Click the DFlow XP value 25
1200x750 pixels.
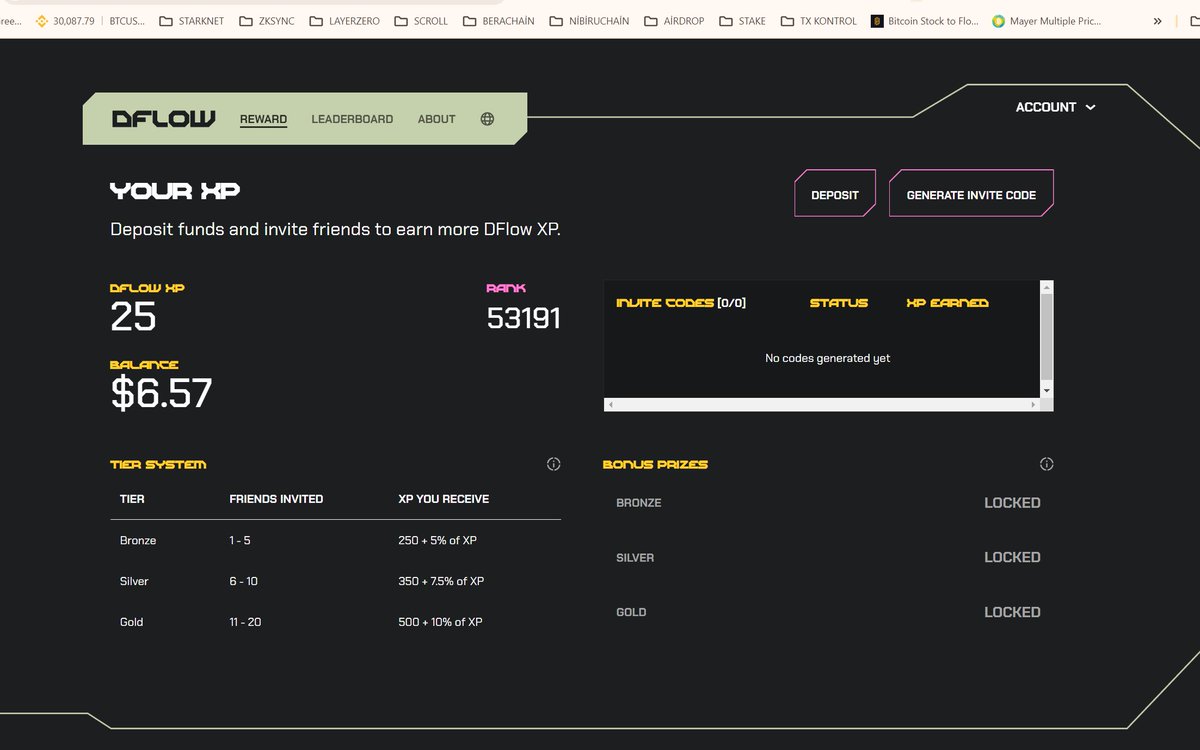click(133, 317)
